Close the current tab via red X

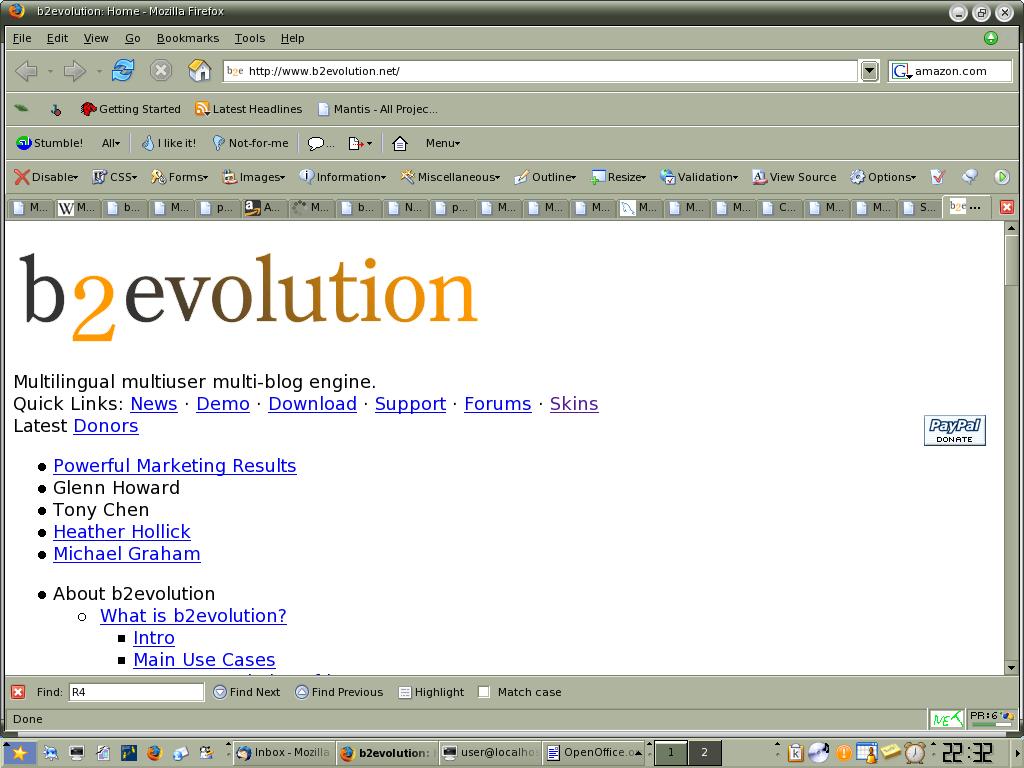tap(1007, 207)
